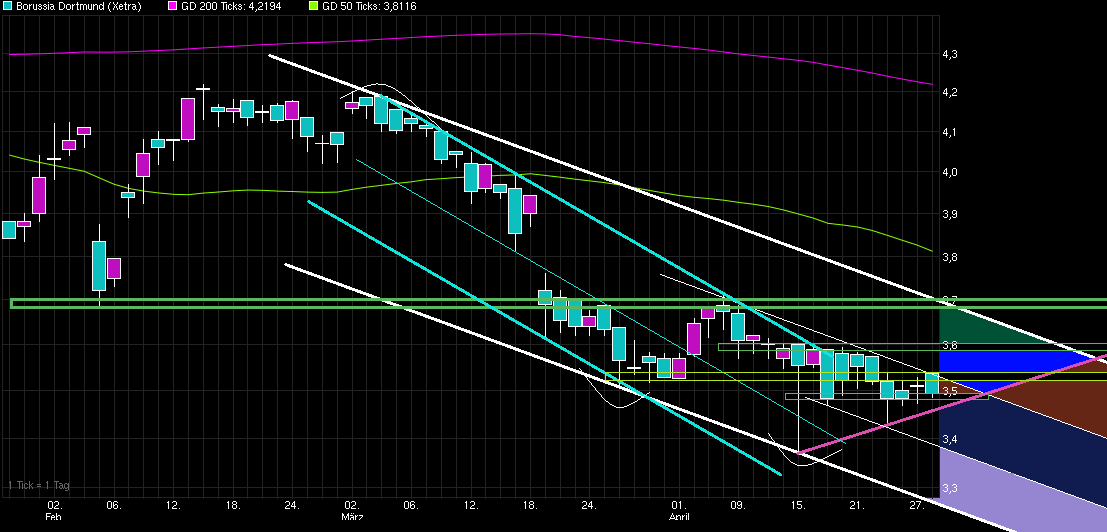Click the 4,2 price axis label
This screenshot has width=1107, height=532.
coord(950,92)
